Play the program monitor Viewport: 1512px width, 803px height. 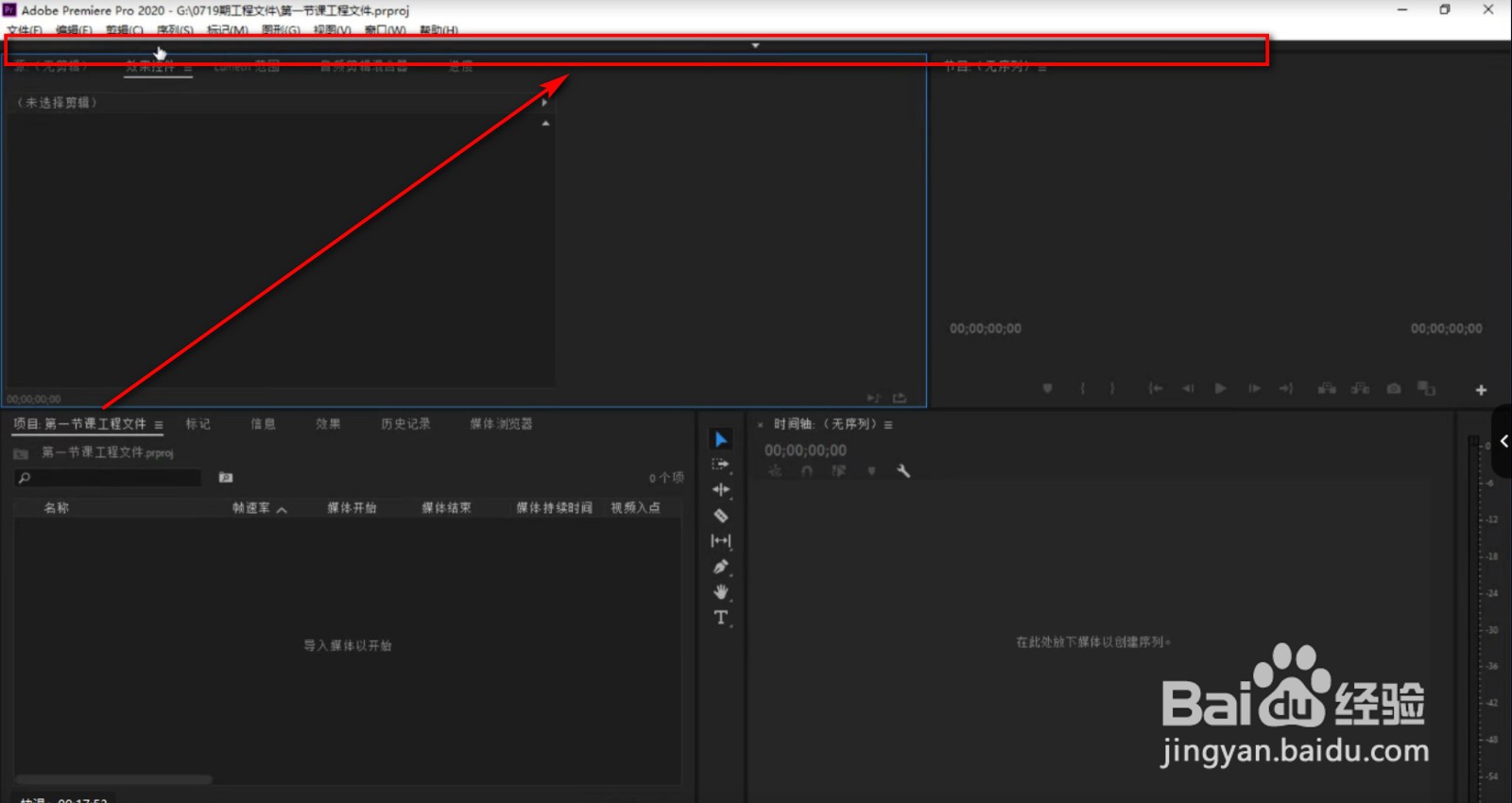click(1220, 388)
